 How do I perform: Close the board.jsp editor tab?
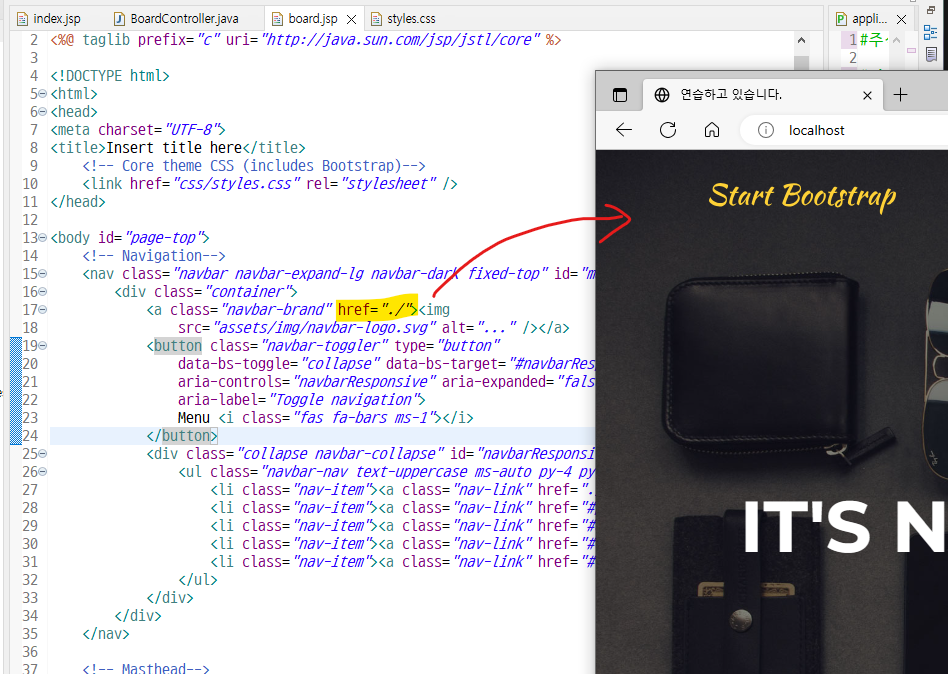[x=351, y=19]
